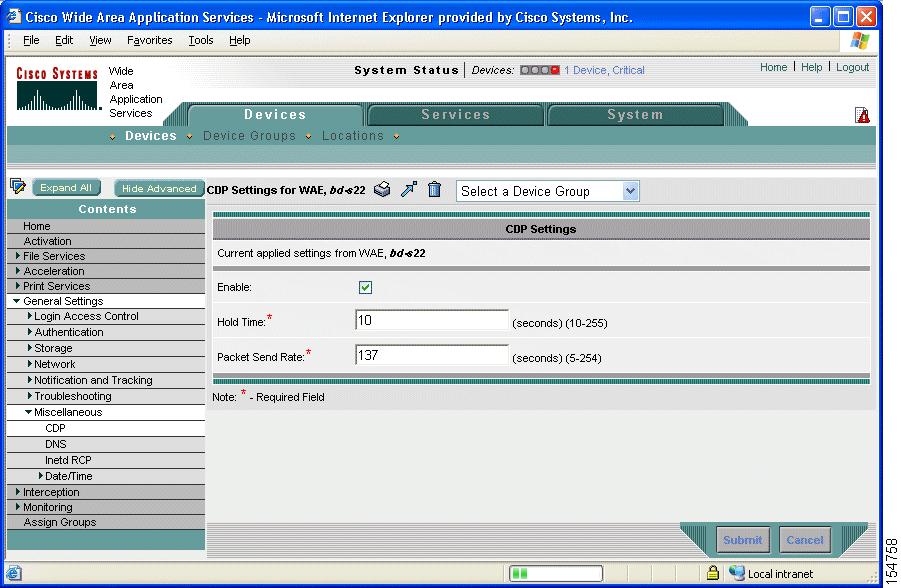Go to the Home link in header

[x=773, y=67]
